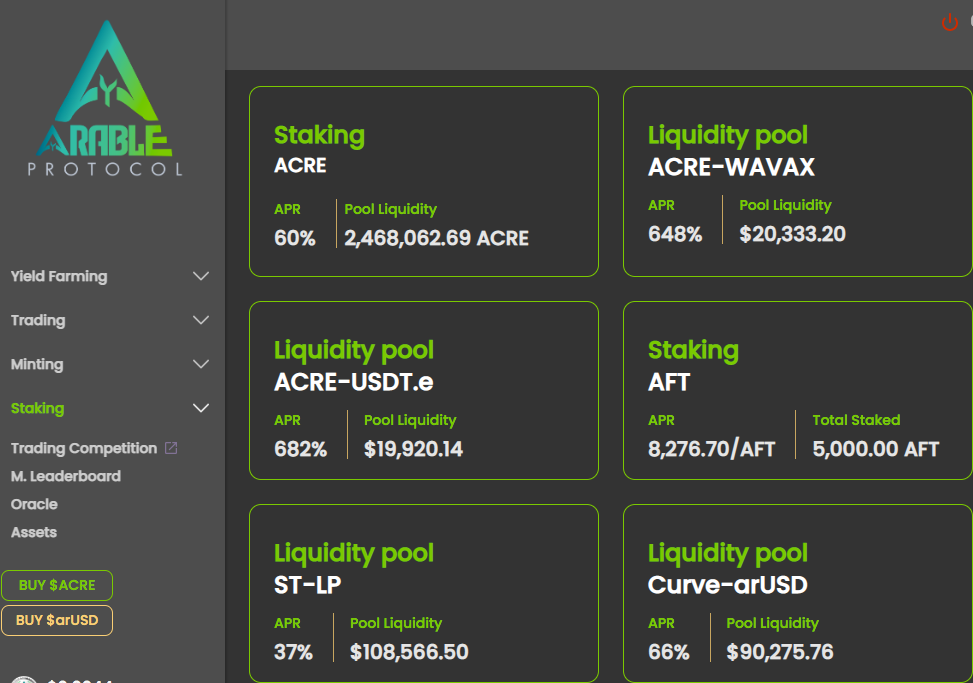
Task: Expand the Yield Farming chevron
Action: 200,276
